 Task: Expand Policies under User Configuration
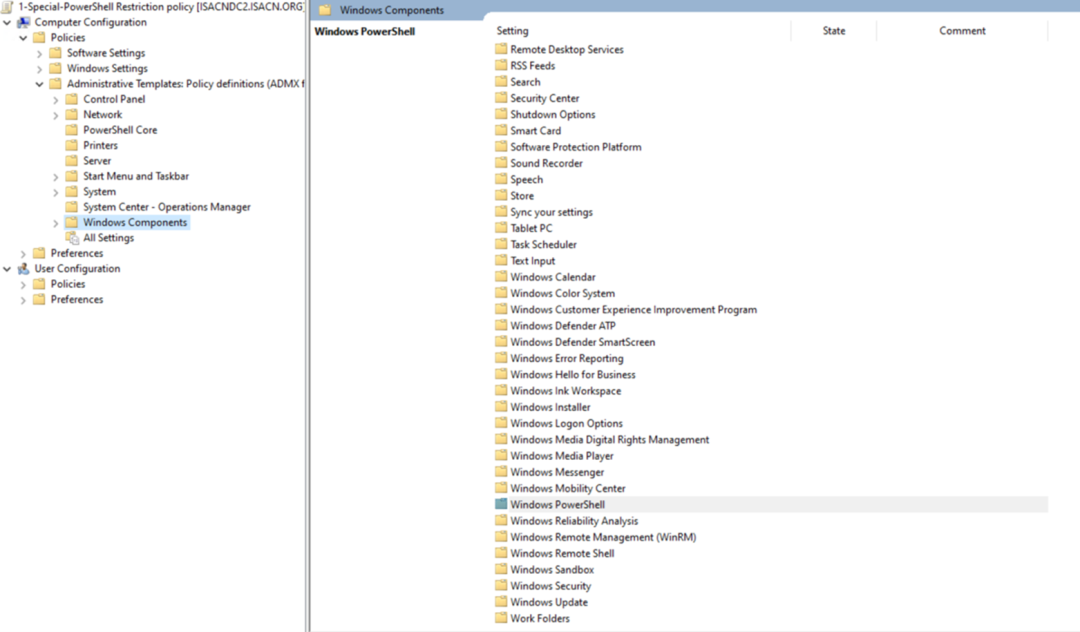[23, 284]
